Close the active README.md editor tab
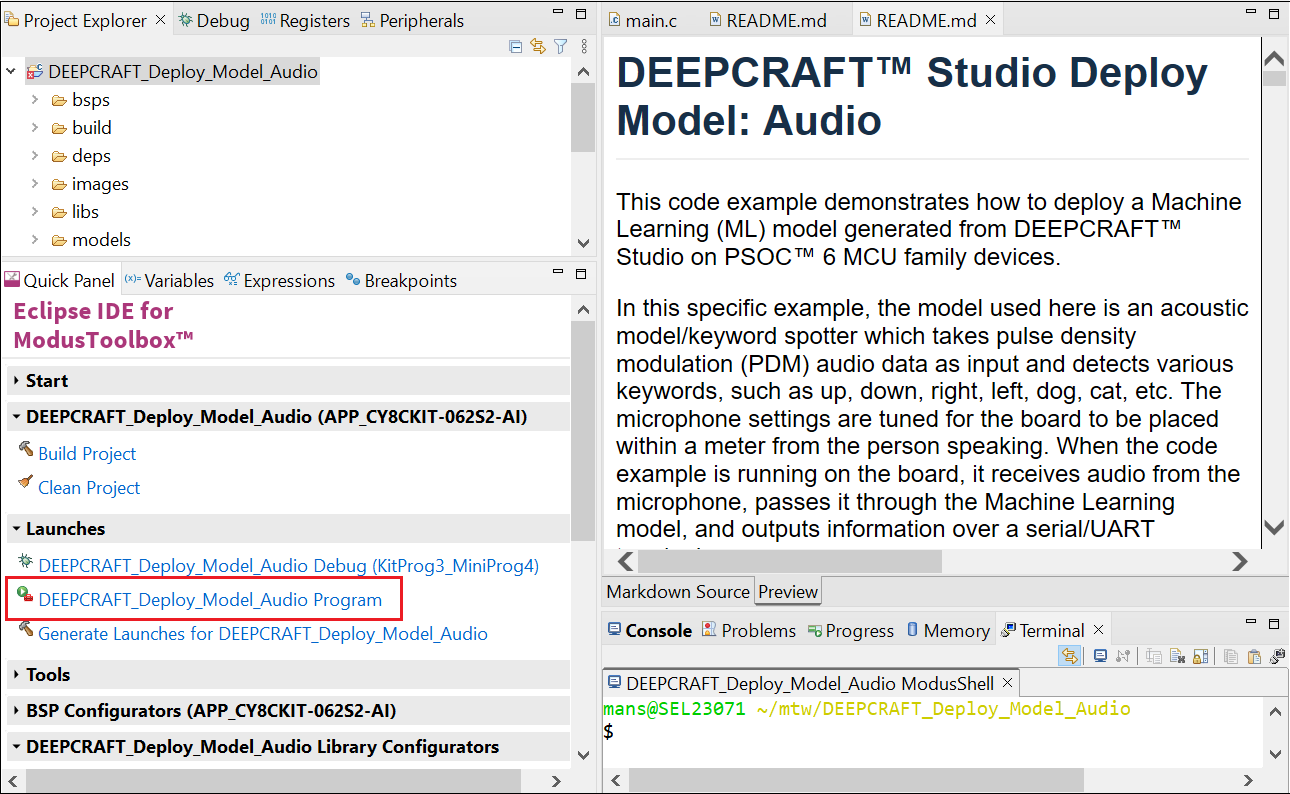 (x=991, y=20)
